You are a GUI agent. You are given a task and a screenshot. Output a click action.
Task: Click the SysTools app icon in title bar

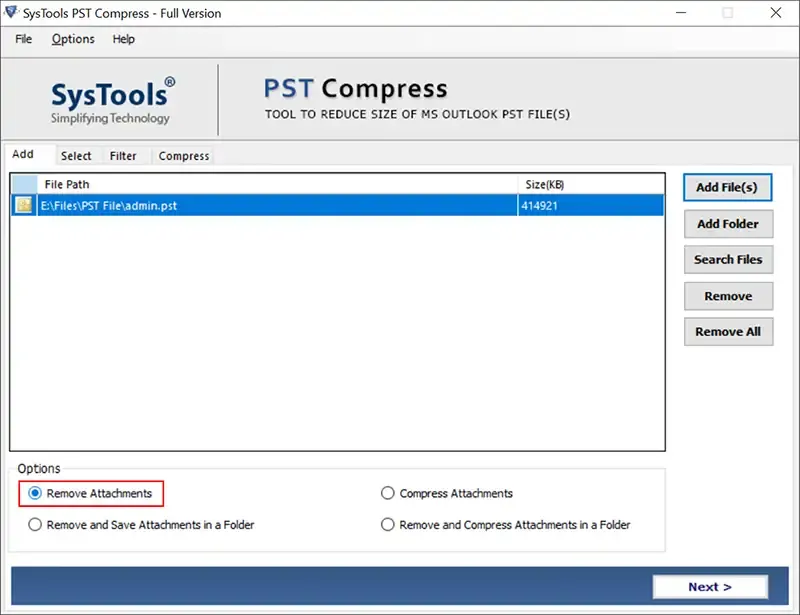tap(11, 12)
